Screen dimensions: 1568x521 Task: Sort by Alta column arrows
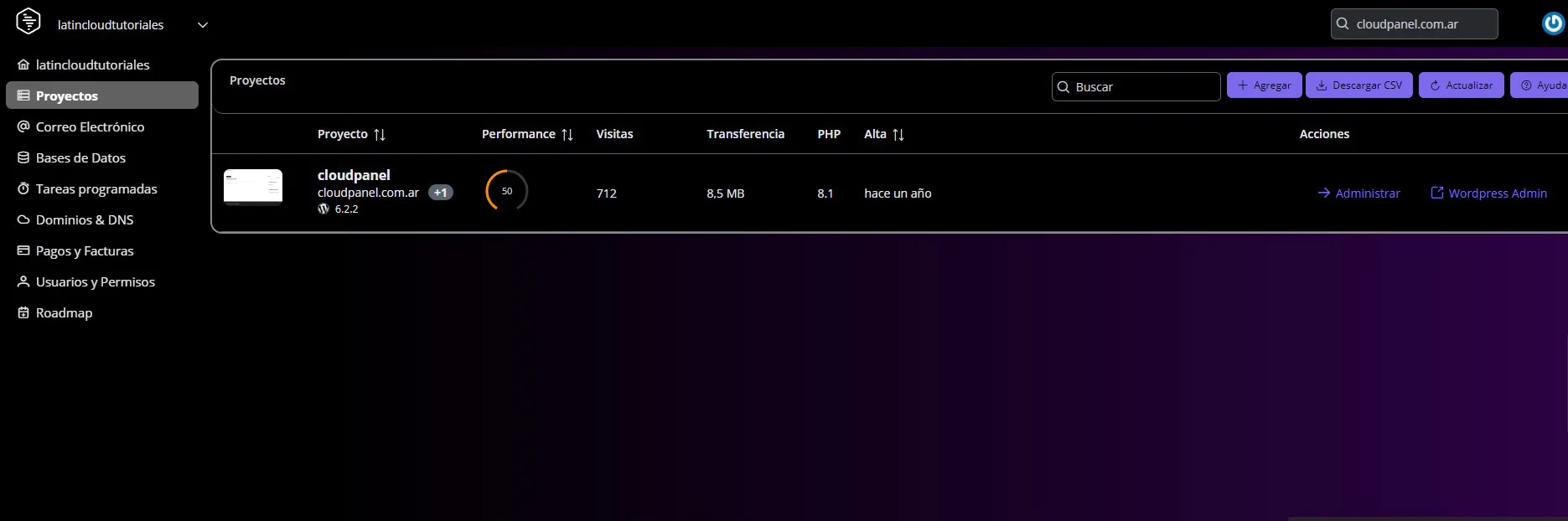point(898,134)
